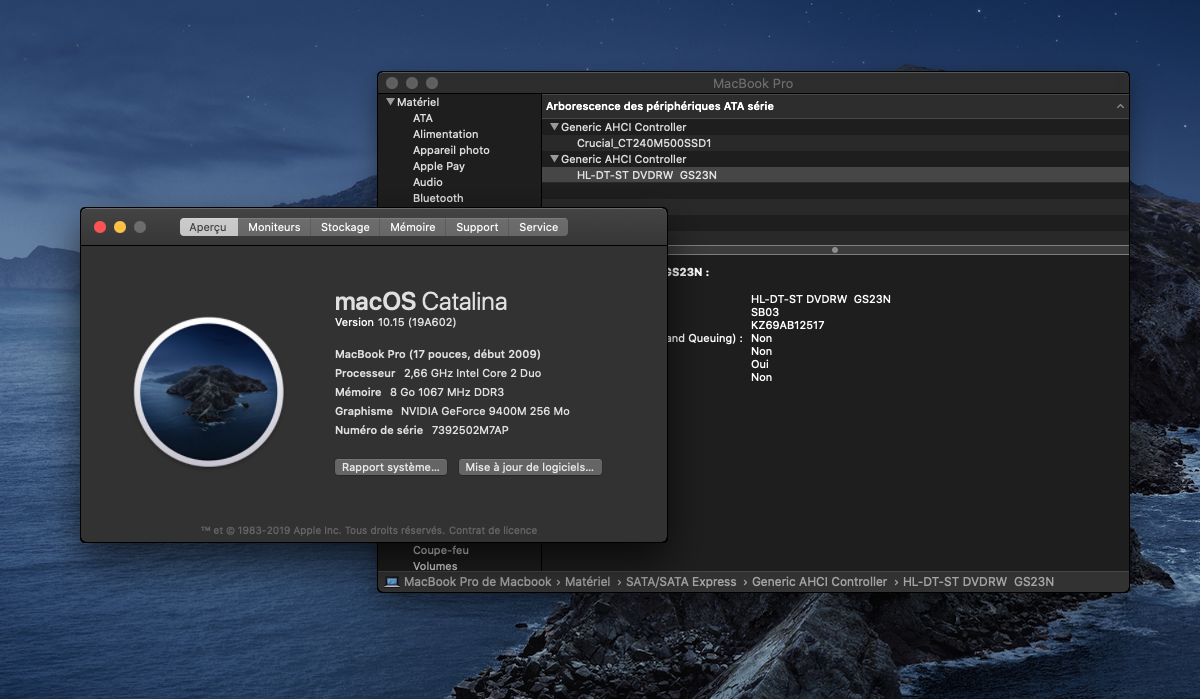Viewport: 1200px width, 699px height.
Task: Click the 'macOS Catalina' heading
Action: point(421,301)
